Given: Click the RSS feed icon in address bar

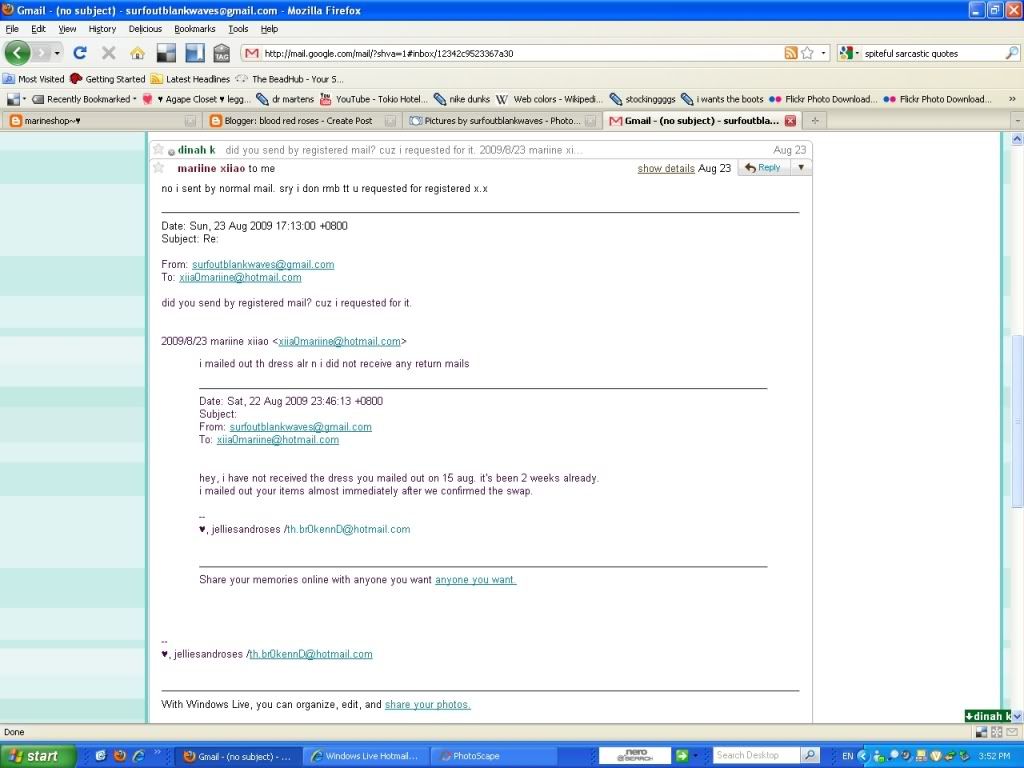Looking at the screenshot, I should tap(791, 53).
